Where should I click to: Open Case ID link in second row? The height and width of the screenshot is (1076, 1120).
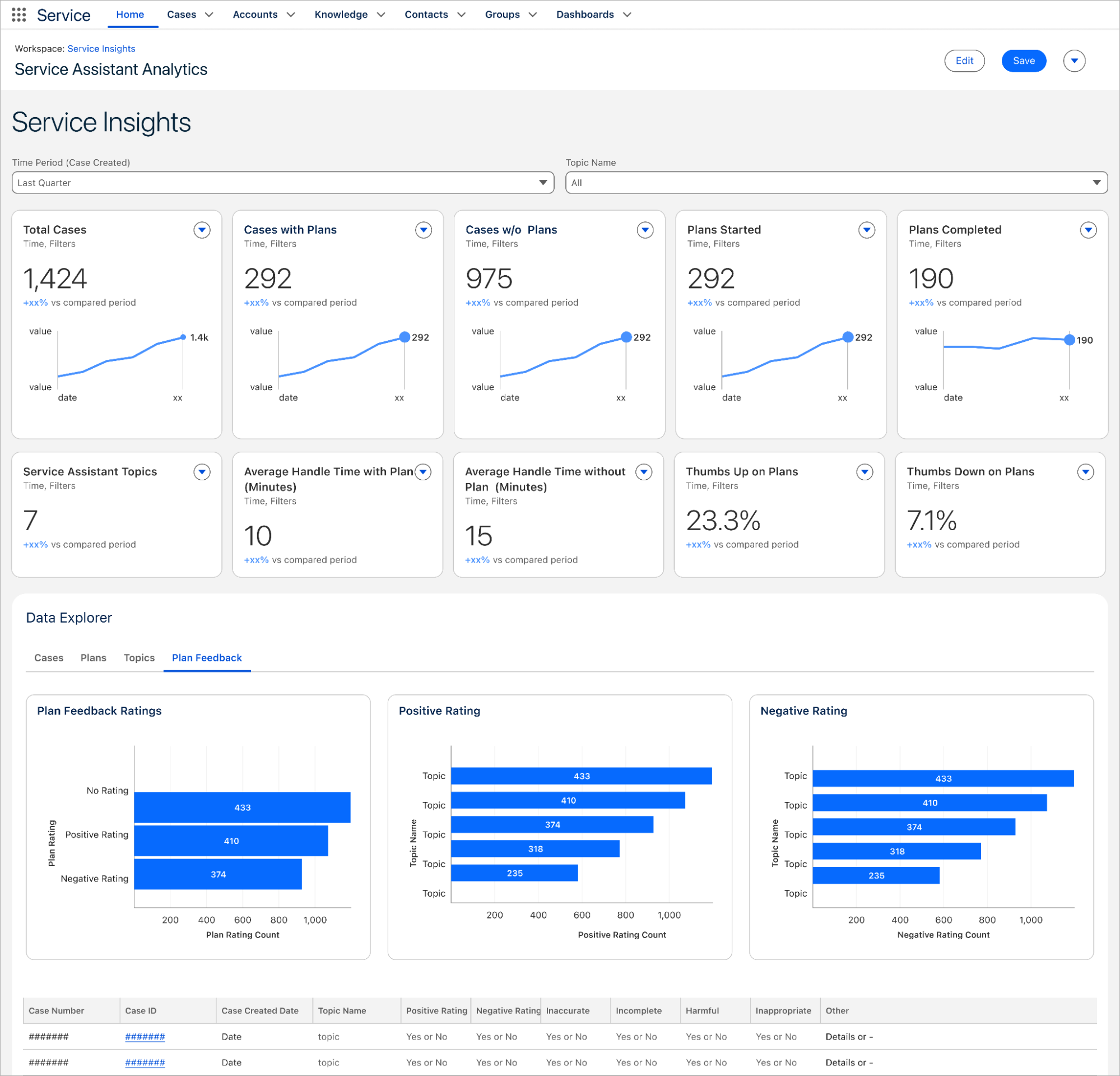pos(145,1063)
